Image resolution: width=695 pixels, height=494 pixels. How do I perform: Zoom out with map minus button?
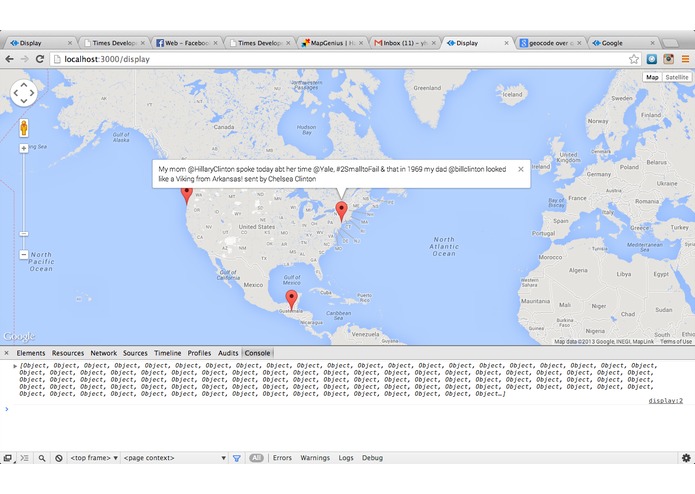(24, 255)
